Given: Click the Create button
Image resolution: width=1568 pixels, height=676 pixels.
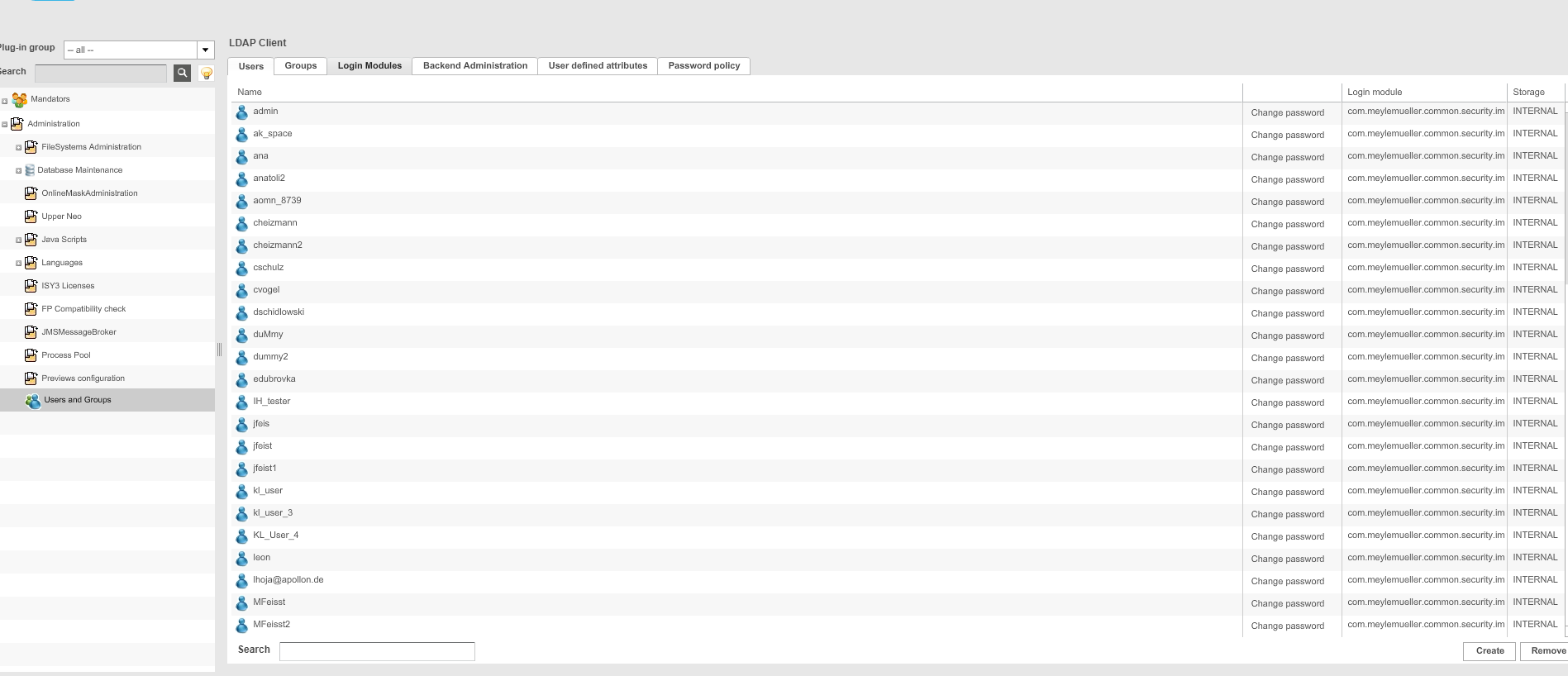Looking at the screenshot, I should [1489, 651].
